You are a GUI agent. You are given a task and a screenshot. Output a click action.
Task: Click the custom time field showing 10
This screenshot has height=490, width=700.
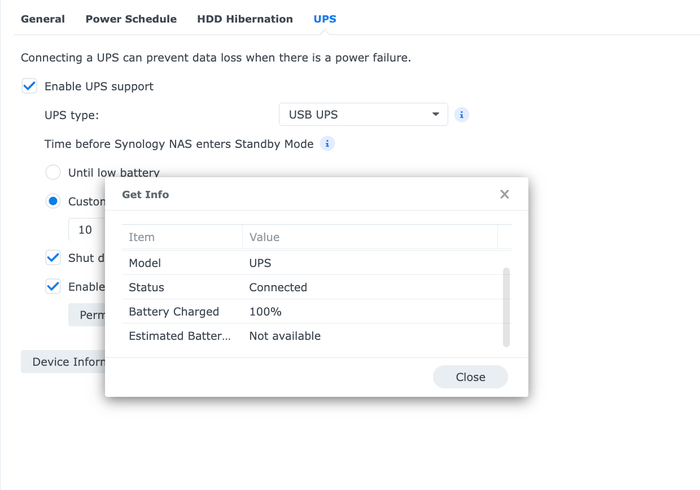pyautogui.click(x=86, y=230)
